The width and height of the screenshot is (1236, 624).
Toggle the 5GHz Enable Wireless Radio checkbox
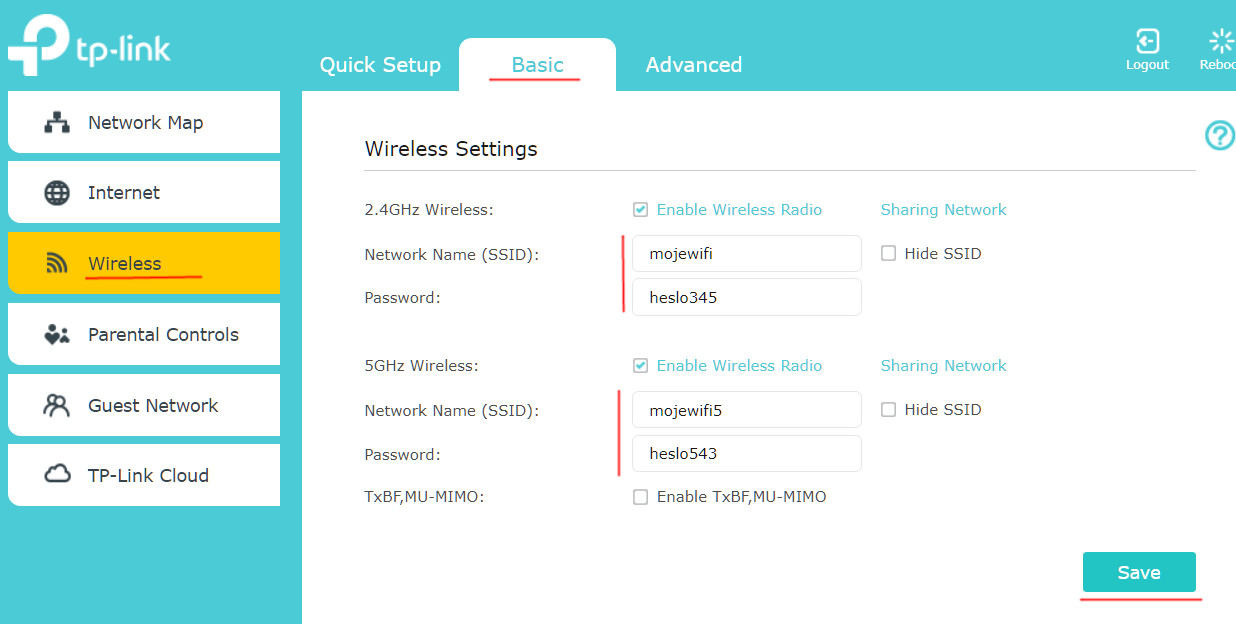[x=640, y=366]
